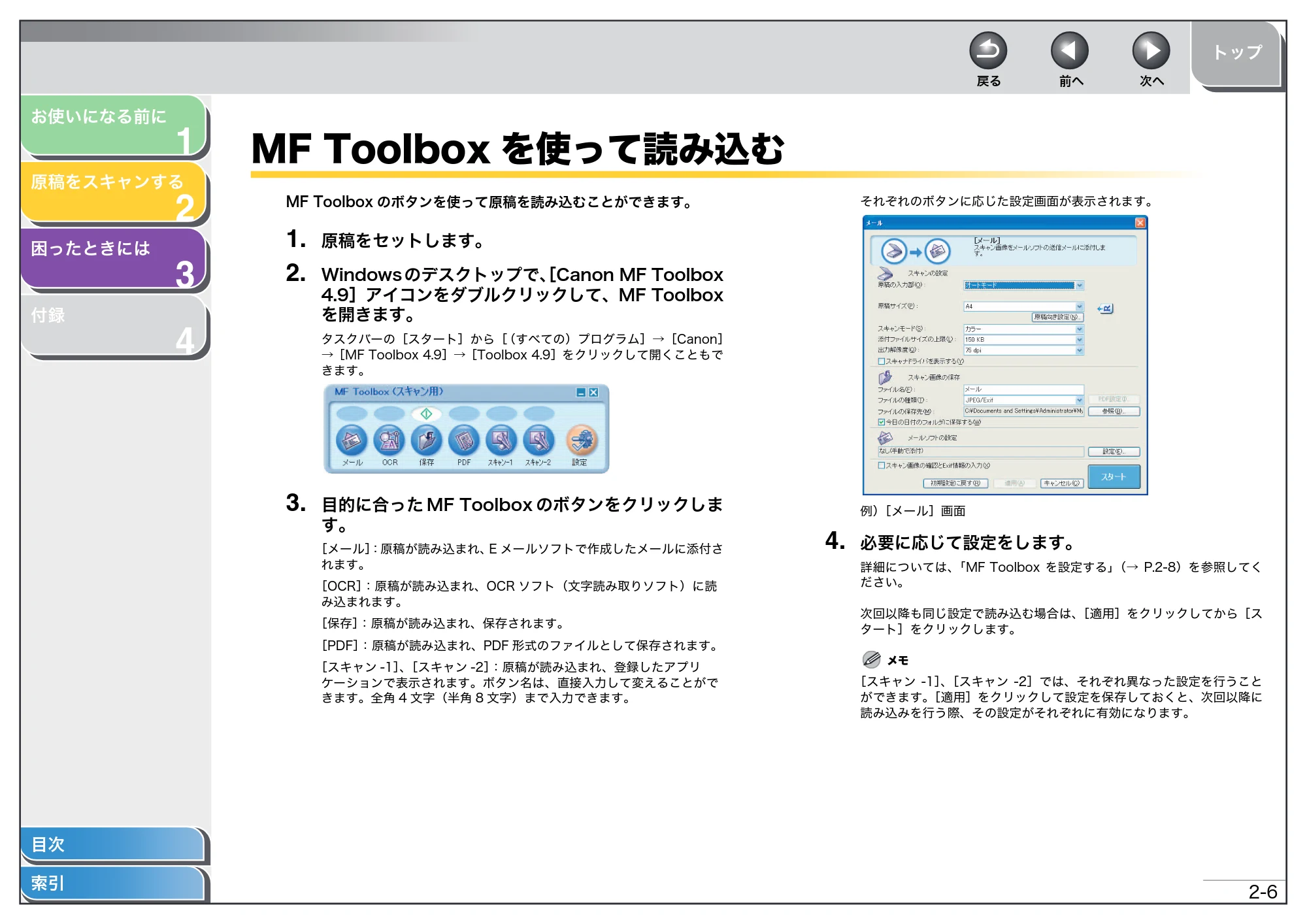The image size is (1307, 924).
Task: Click the 前へ previous-page arrow icon
Action: click(1069, 51)
